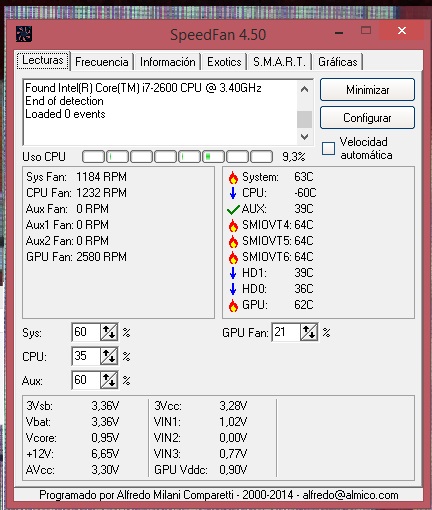
Task: Close the SpeedFan window
Action: pyautogui.click(x=402, y=31)
